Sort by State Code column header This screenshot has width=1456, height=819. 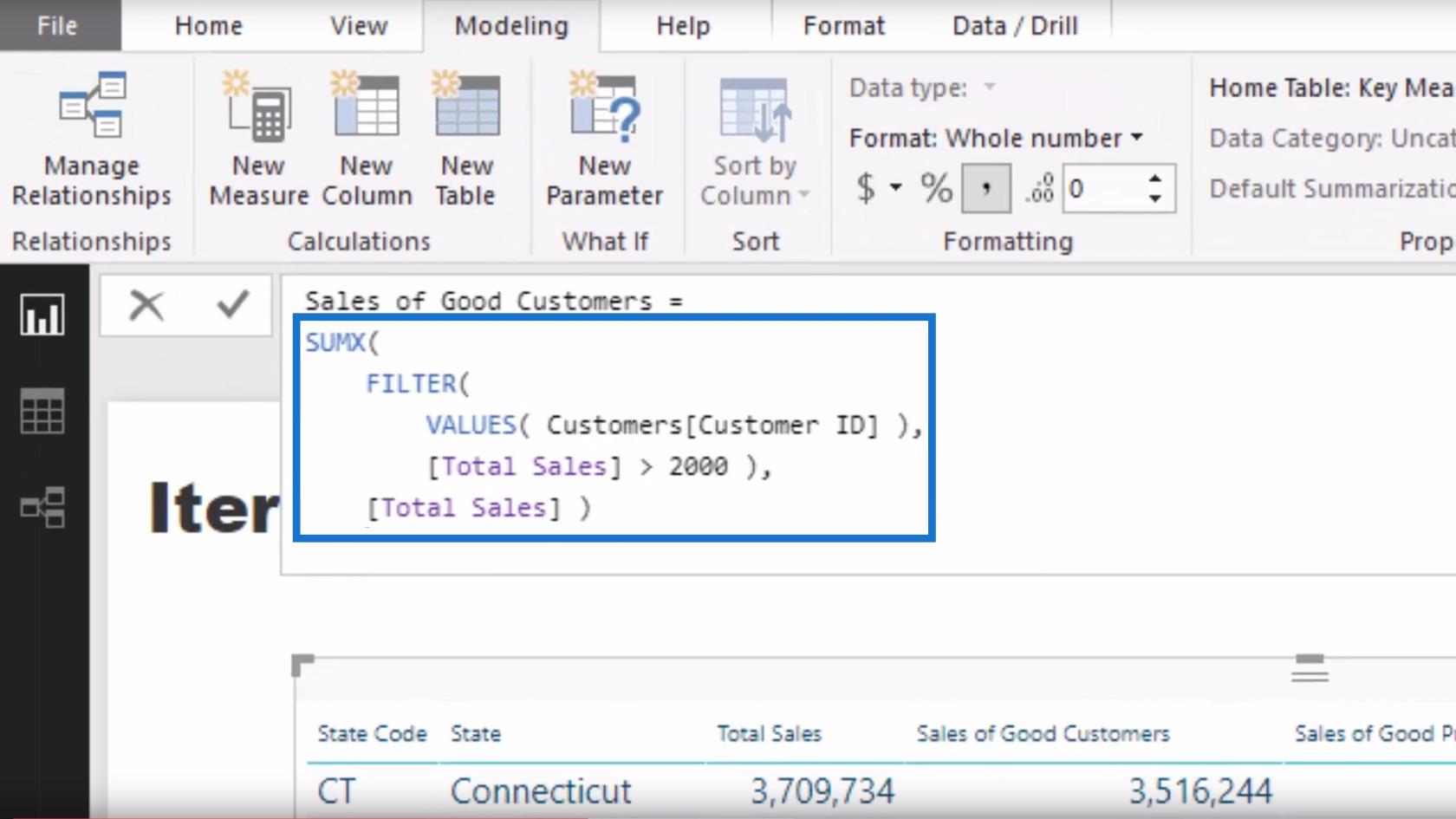tap(372, 734)
